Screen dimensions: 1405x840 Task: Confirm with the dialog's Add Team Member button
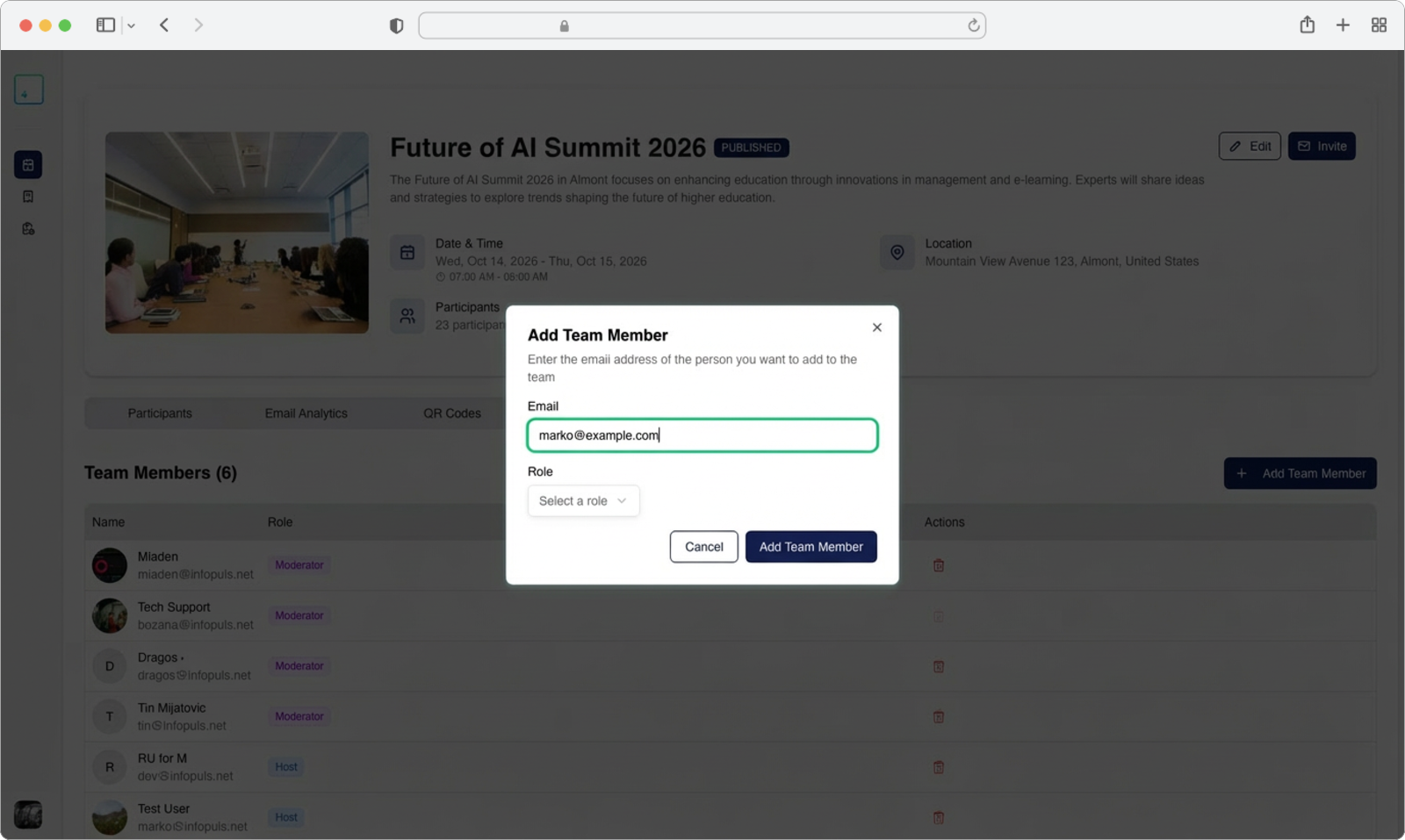click(811, 547)
